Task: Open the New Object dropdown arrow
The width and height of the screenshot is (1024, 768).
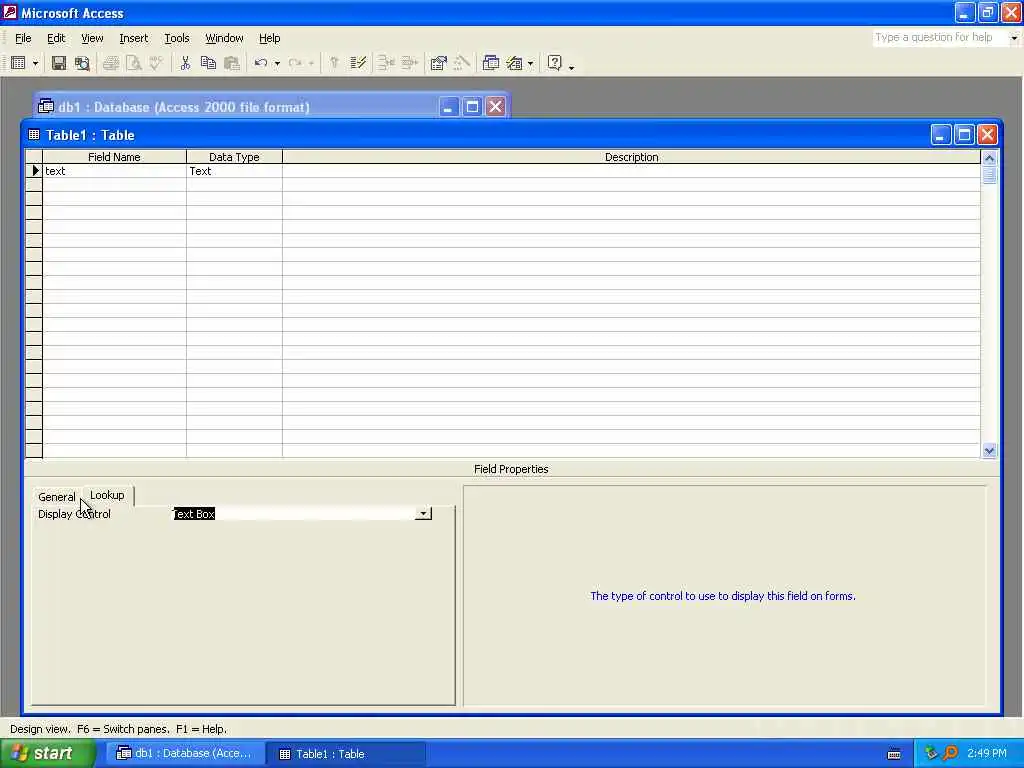Action: (530, 63)
